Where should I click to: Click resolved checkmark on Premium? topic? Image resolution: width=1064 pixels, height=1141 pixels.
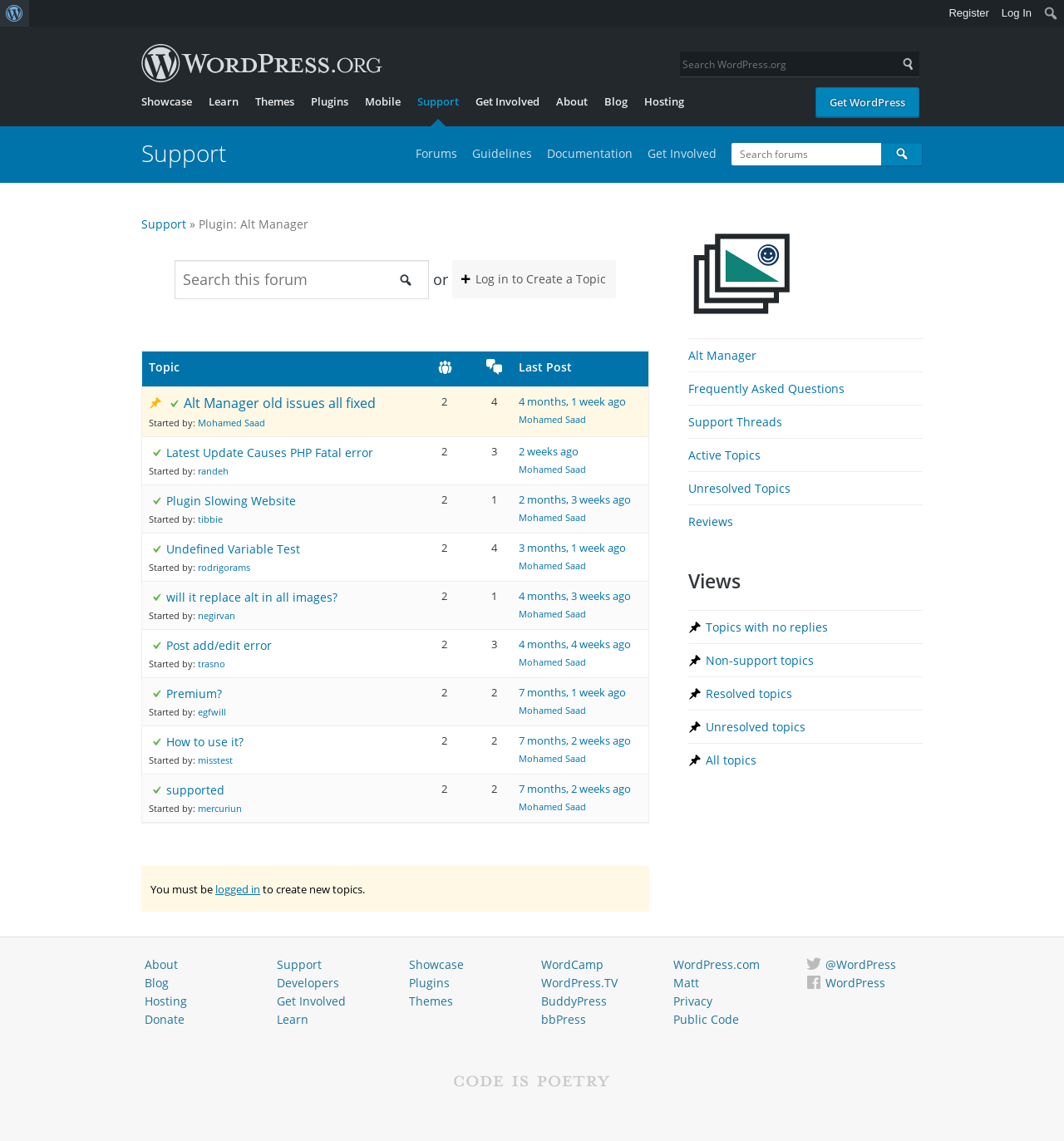tap(157, 694)
